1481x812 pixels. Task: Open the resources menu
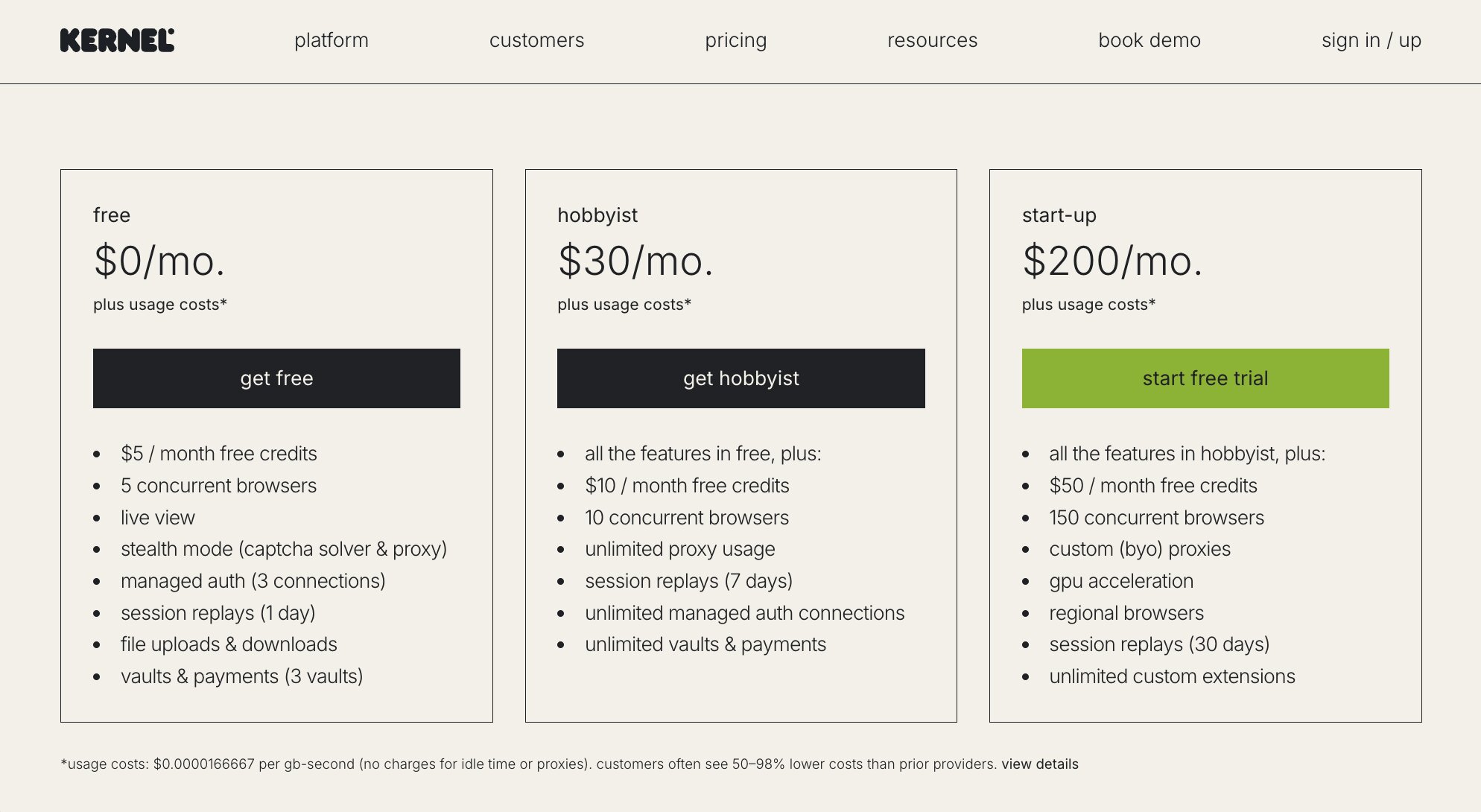coord(932,40)
